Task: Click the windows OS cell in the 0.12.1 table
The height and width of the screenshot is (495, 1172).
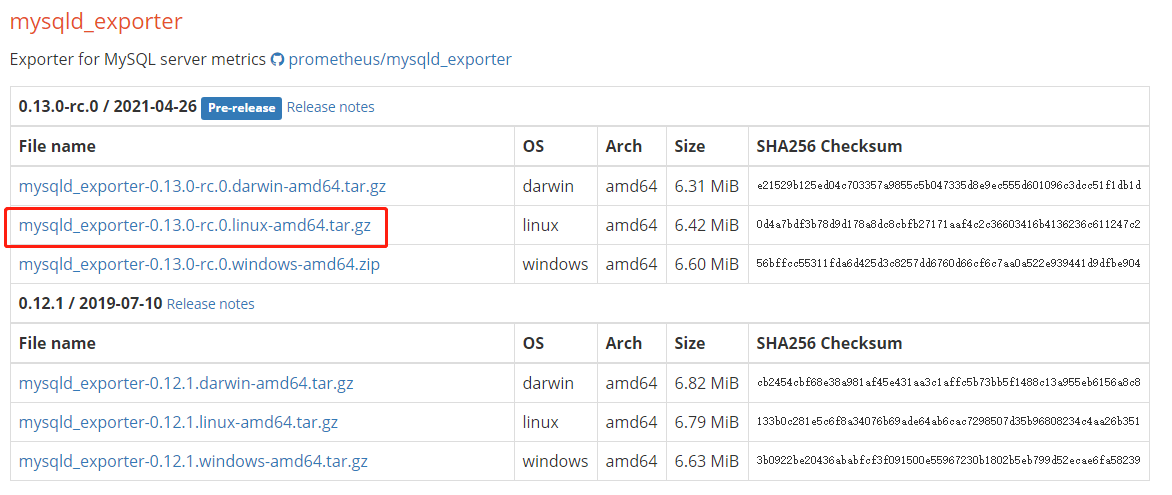Action: [x=555, y=461]
